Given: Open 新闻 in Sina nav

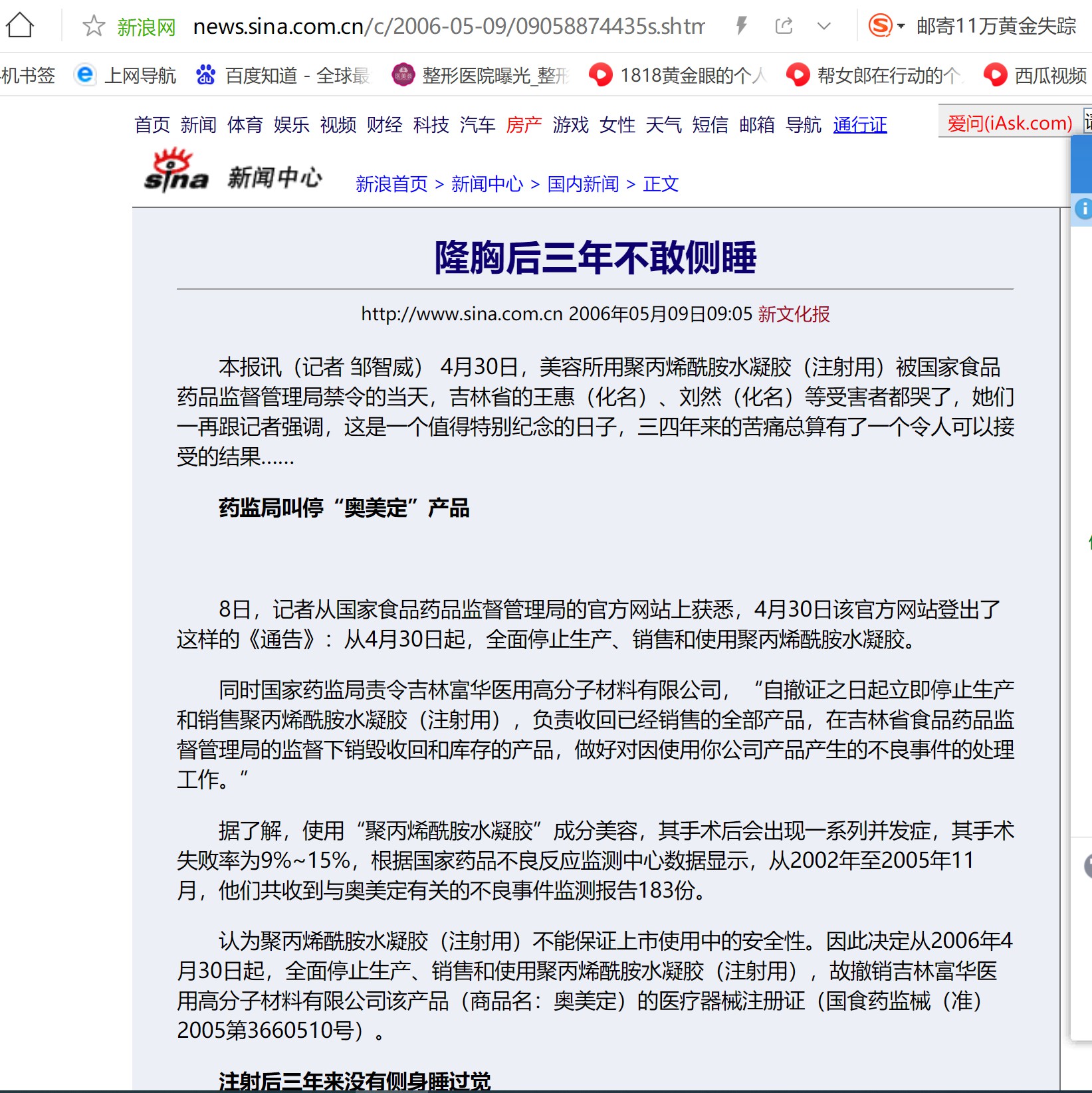Looking at the screenshot, I should click(x=199, y=124).
